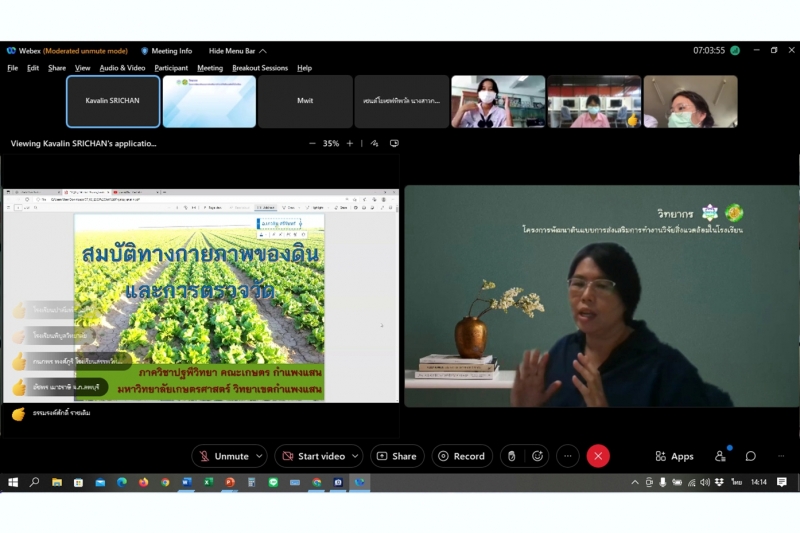The image size is (800, 533).
Task: Open the Breakout Sessions menu
Action: coord(260,68)
